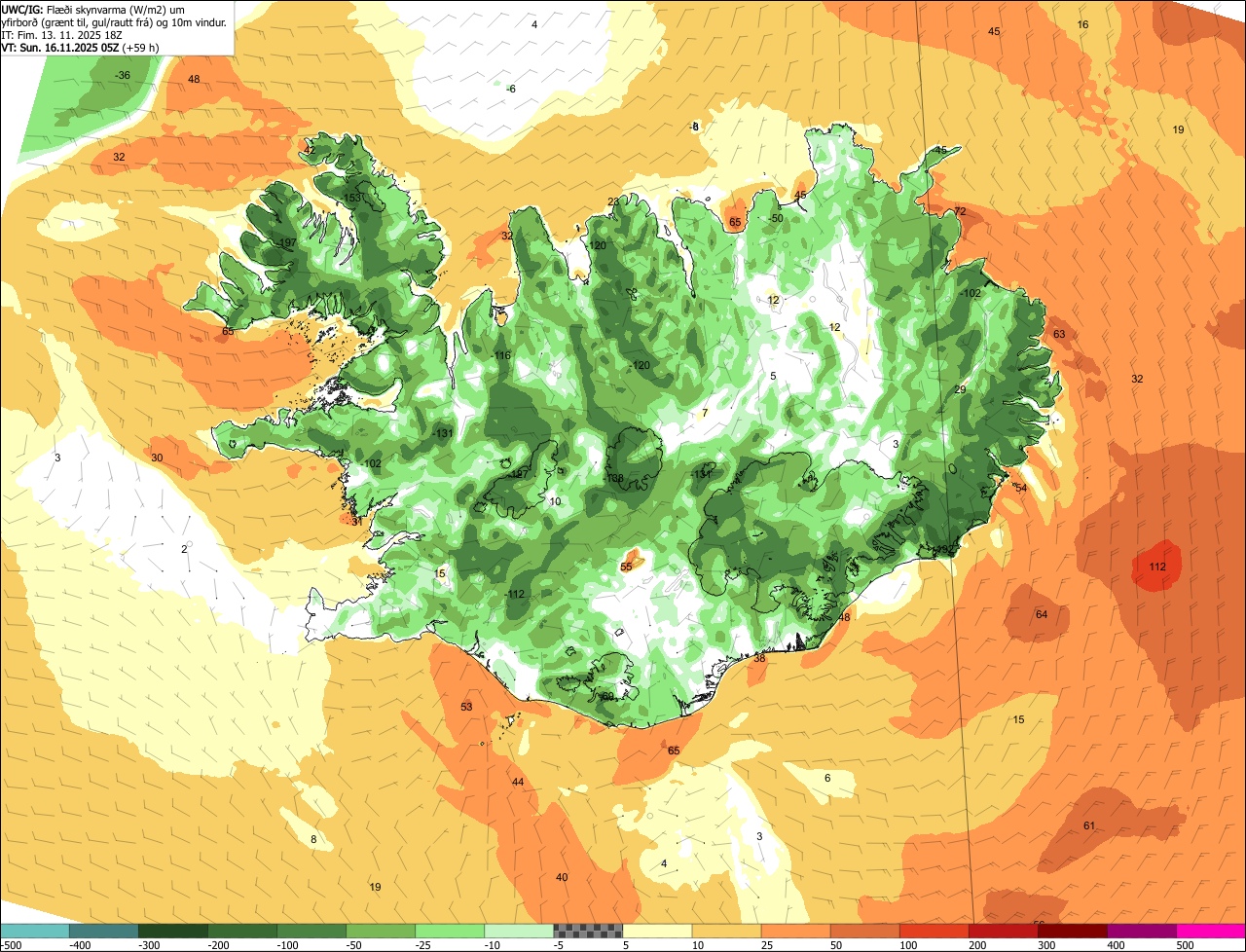Click the map value "44" south of Iceland
Image resolution: width=1246 pixels, height=952 pixels.
pyautogui.click(x=518, y=782)
